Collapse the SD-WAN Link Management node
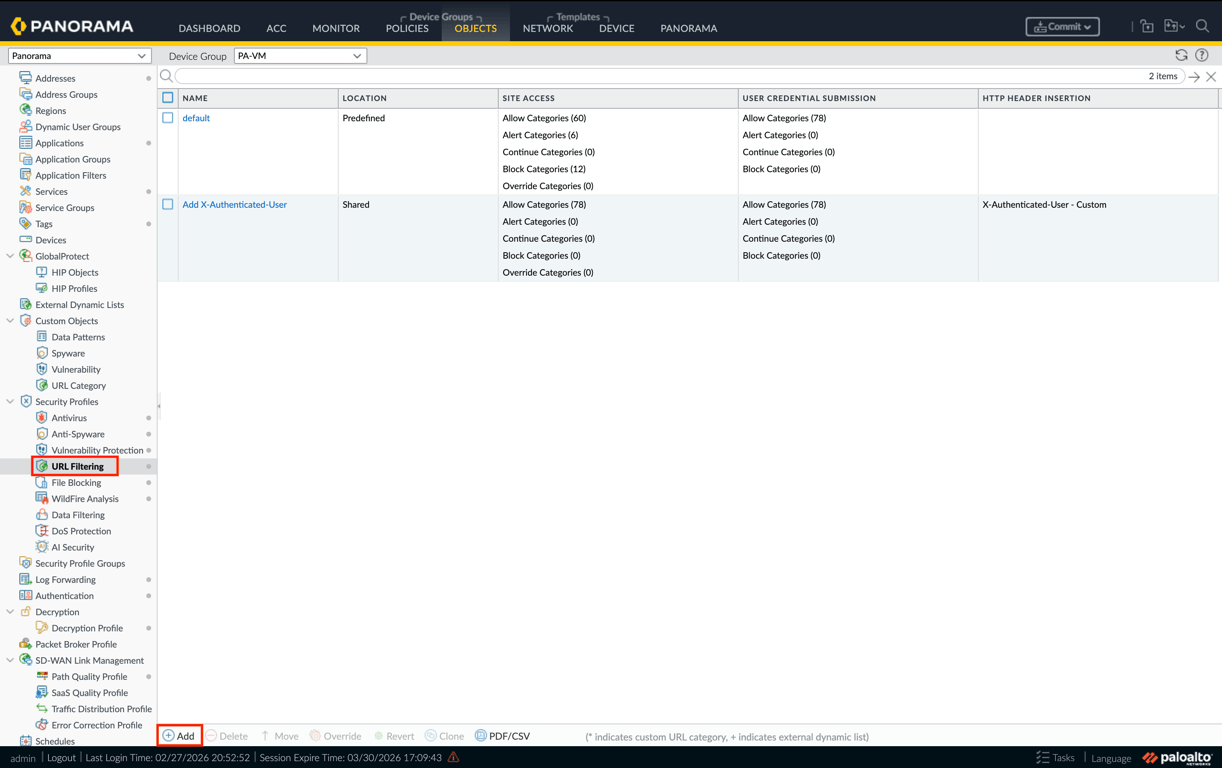This screenshot has height=768, width=1222. tap(10, 660)
